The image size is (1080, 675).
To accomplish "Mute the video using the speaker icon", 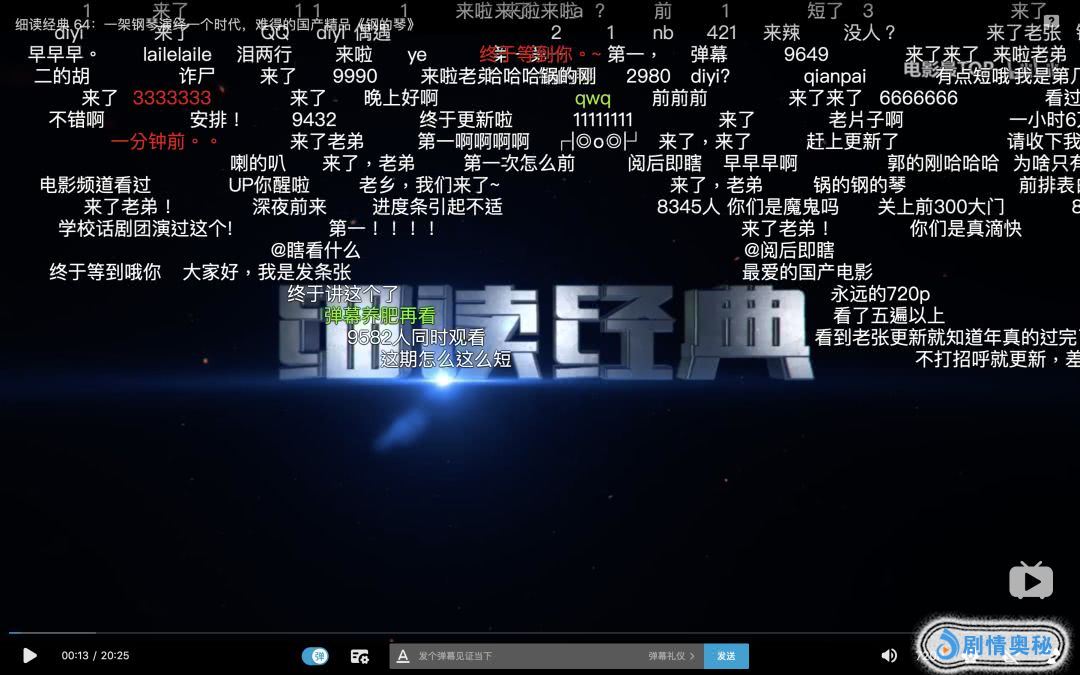I will click(888, 656).
